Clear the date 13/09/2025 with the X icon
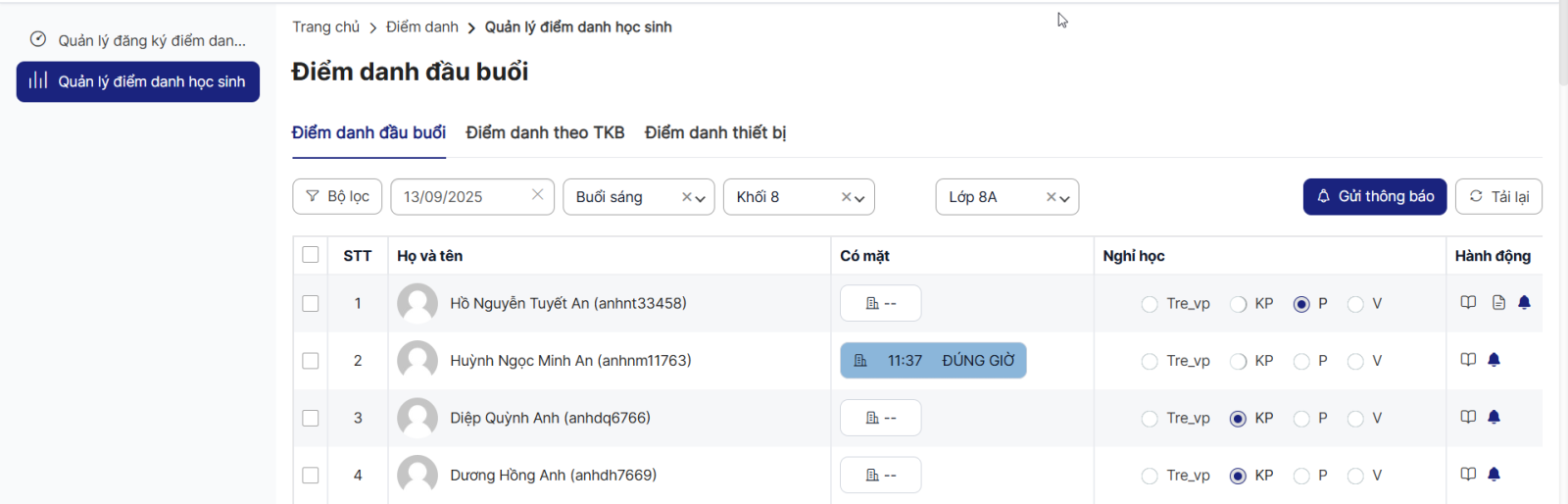Viewport: 1568px width, 504px height. (537, 195)
